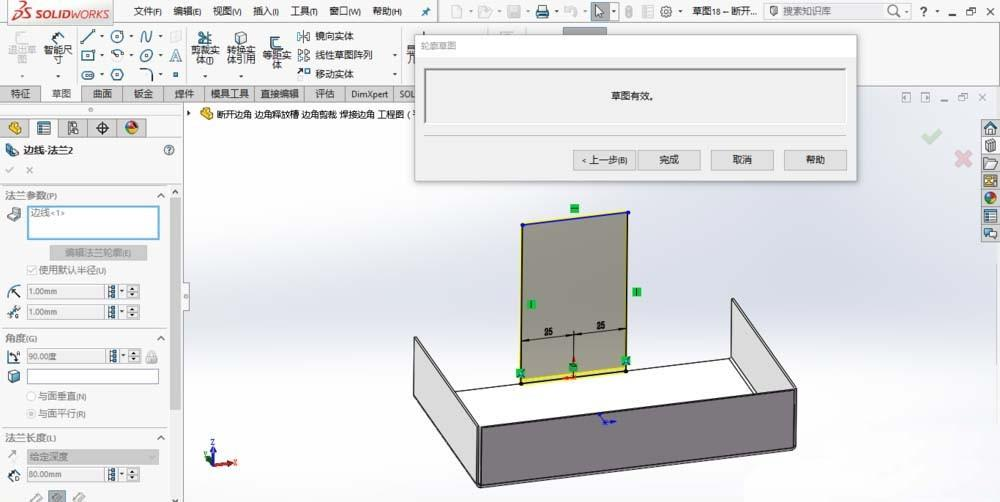The height and width of the screenshot is (502, 1000).
Task: Select Perpendicular to face (与面垂直) radio
Action: [x=31, y=396]
